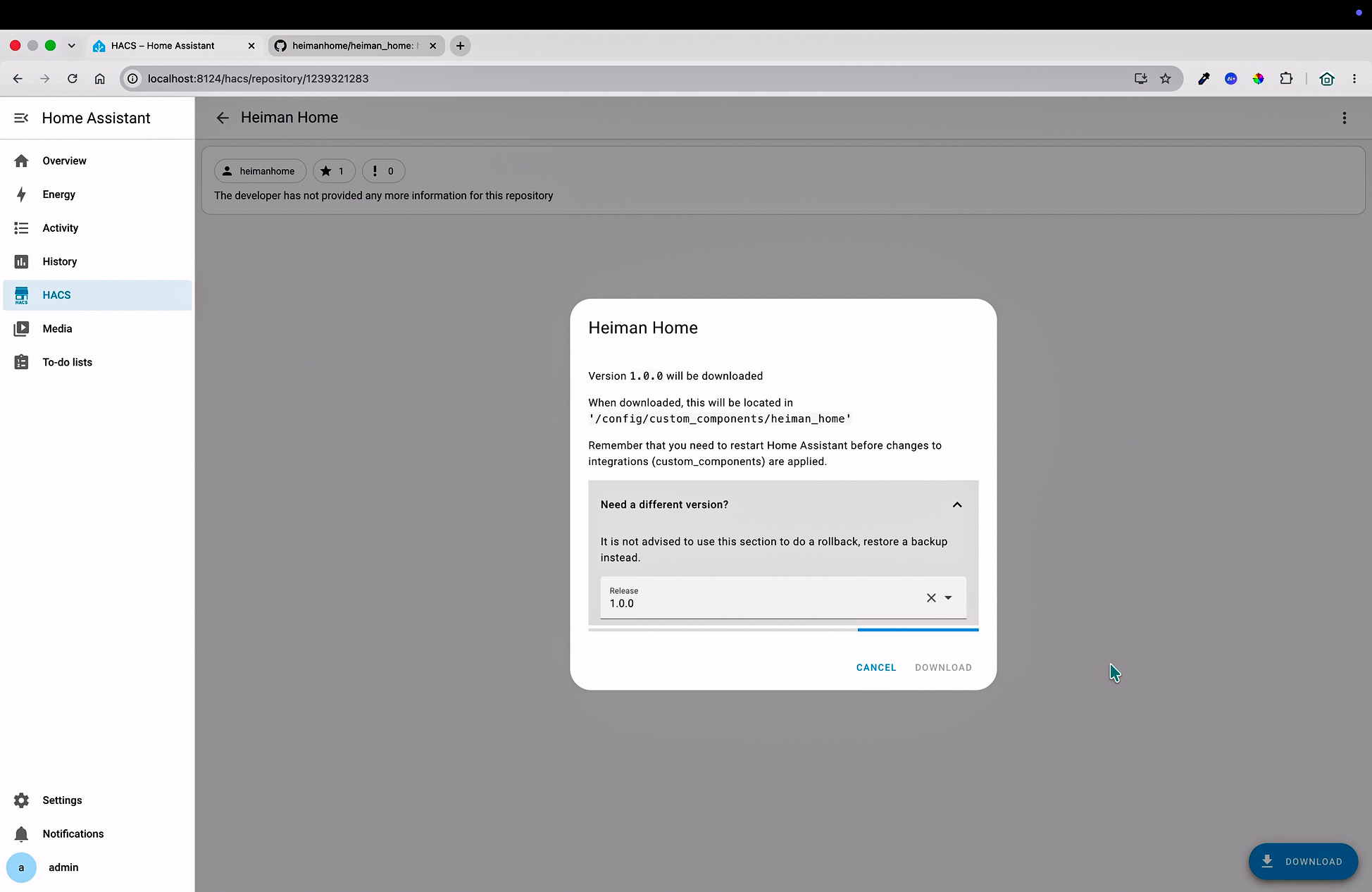
Task: Open the repository overflow menu (three dots)
Action: [1344, 118]
